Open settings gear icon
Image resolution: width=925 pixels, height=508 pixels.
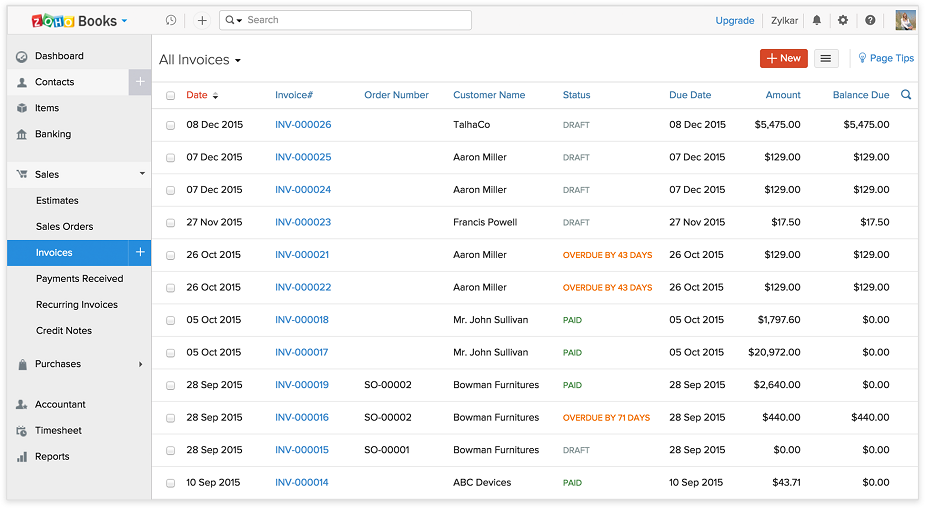pos(843,20)
